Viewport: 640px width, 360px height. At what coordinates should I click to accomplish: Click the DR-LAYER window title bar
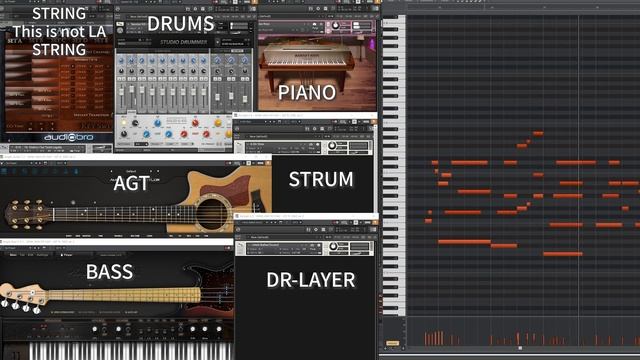click(x=305, y=216)
